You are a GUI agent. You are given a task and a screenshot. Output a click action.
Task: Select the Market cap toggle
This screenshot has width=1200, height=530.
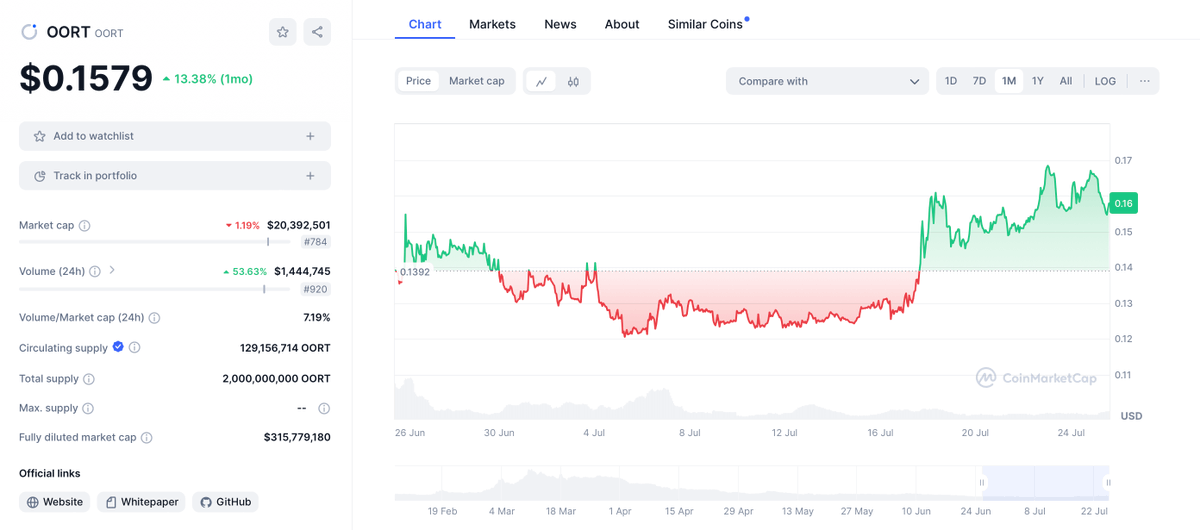[x=477, y=81]
